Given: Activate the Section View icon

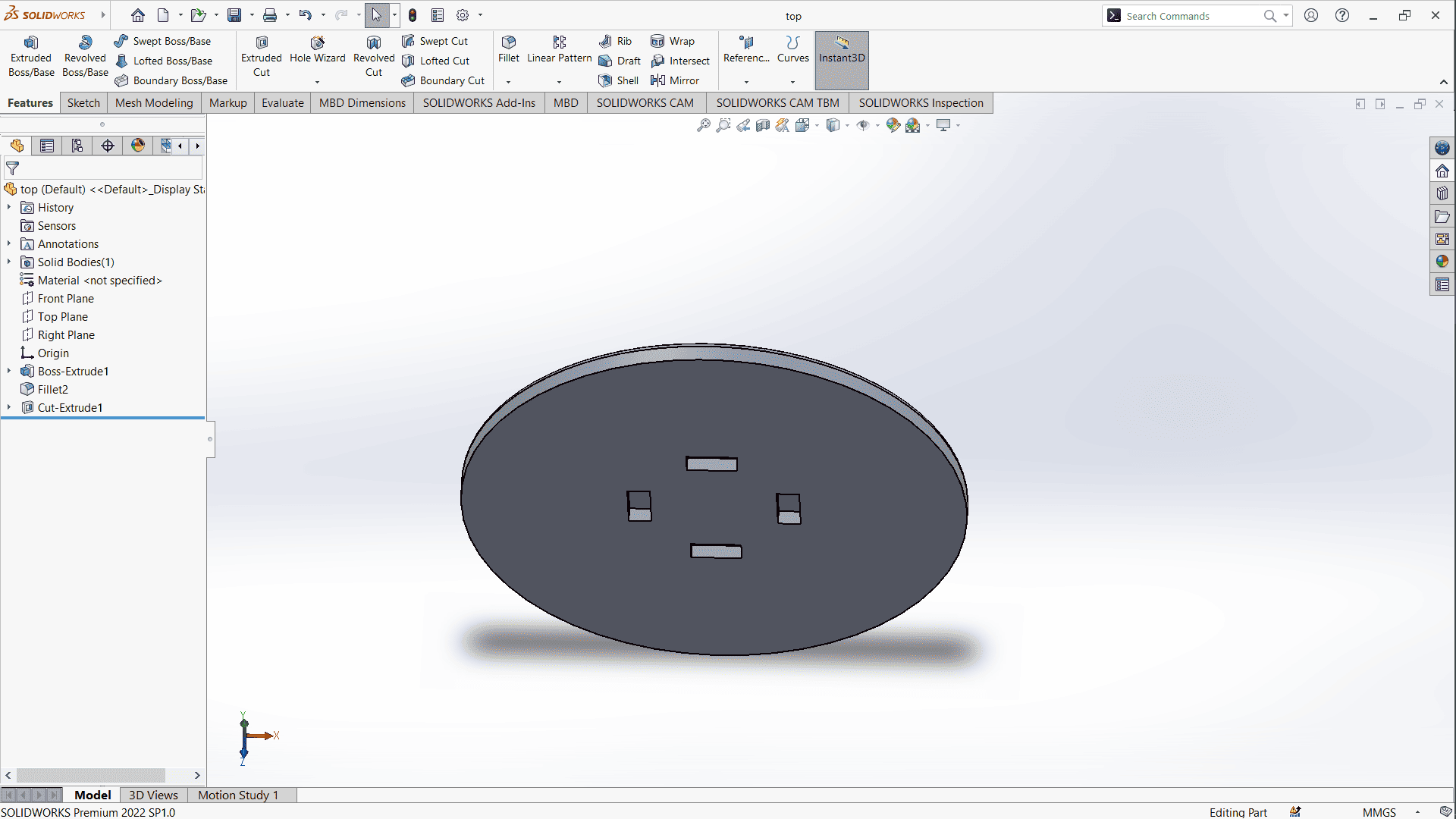Looking at the screenshot, I should 763,125.
